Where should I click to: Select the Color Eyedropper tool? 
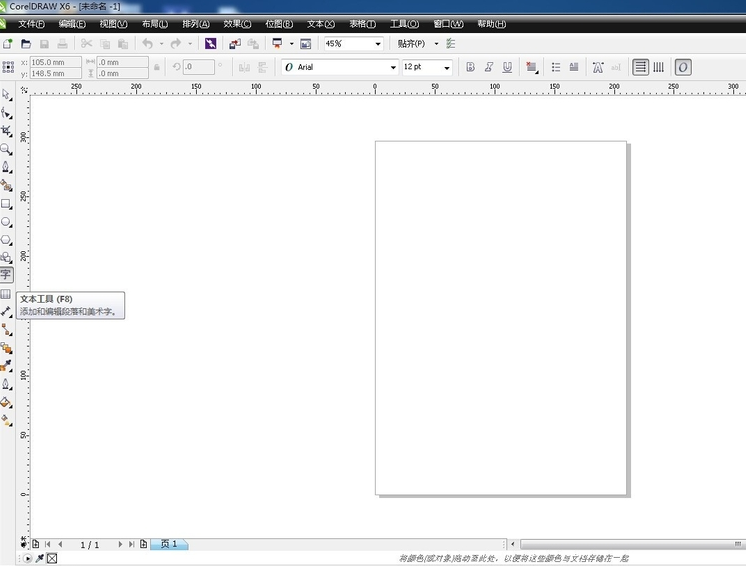[x=7, y=366]
